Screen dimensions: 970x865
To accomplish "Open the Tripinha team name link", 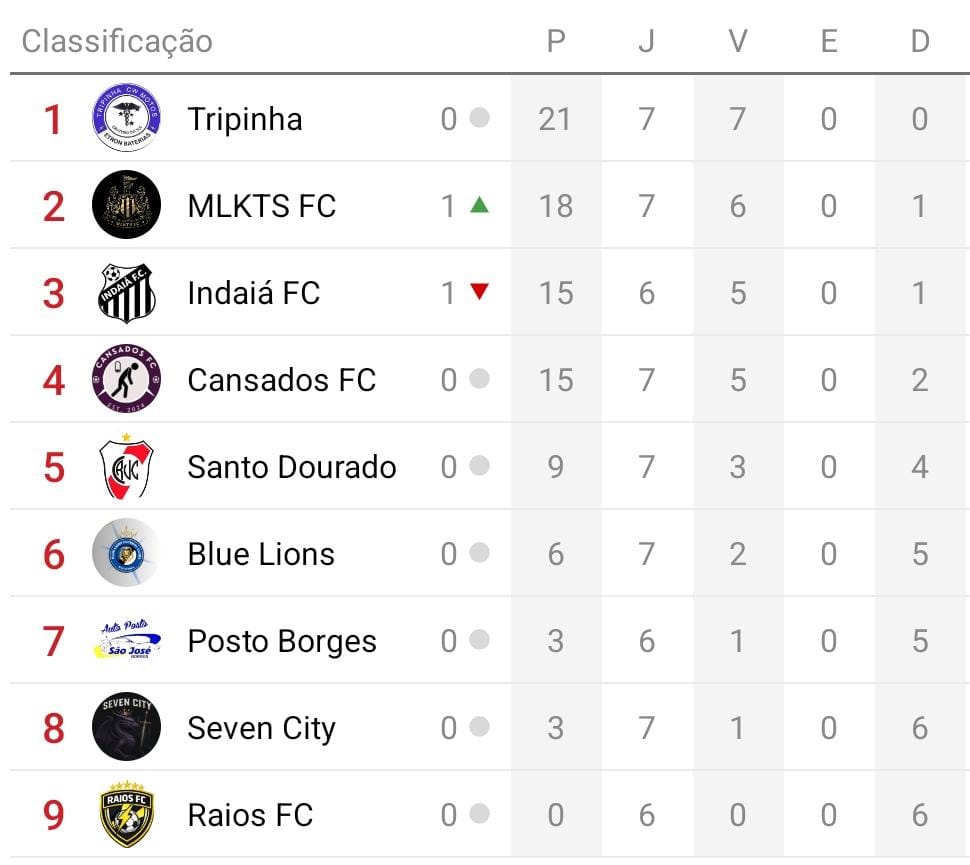I will point(245,119).
